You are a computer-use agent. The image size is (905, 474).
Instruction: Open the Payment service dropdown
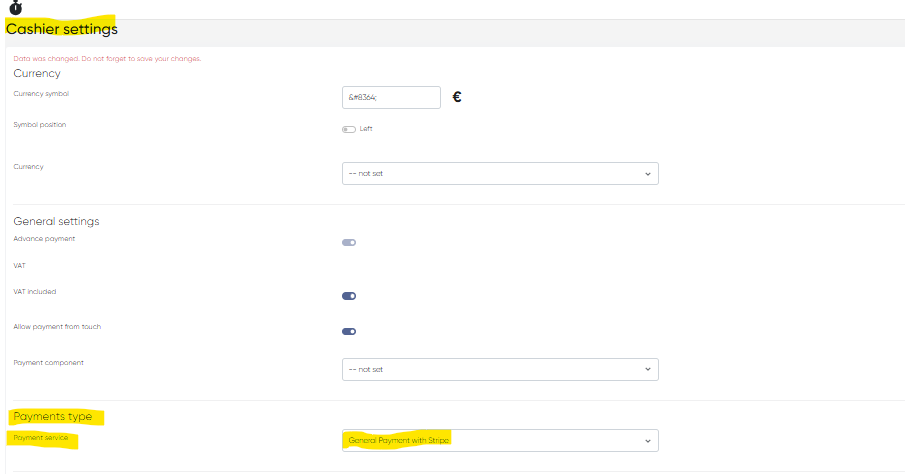[500, 441]
